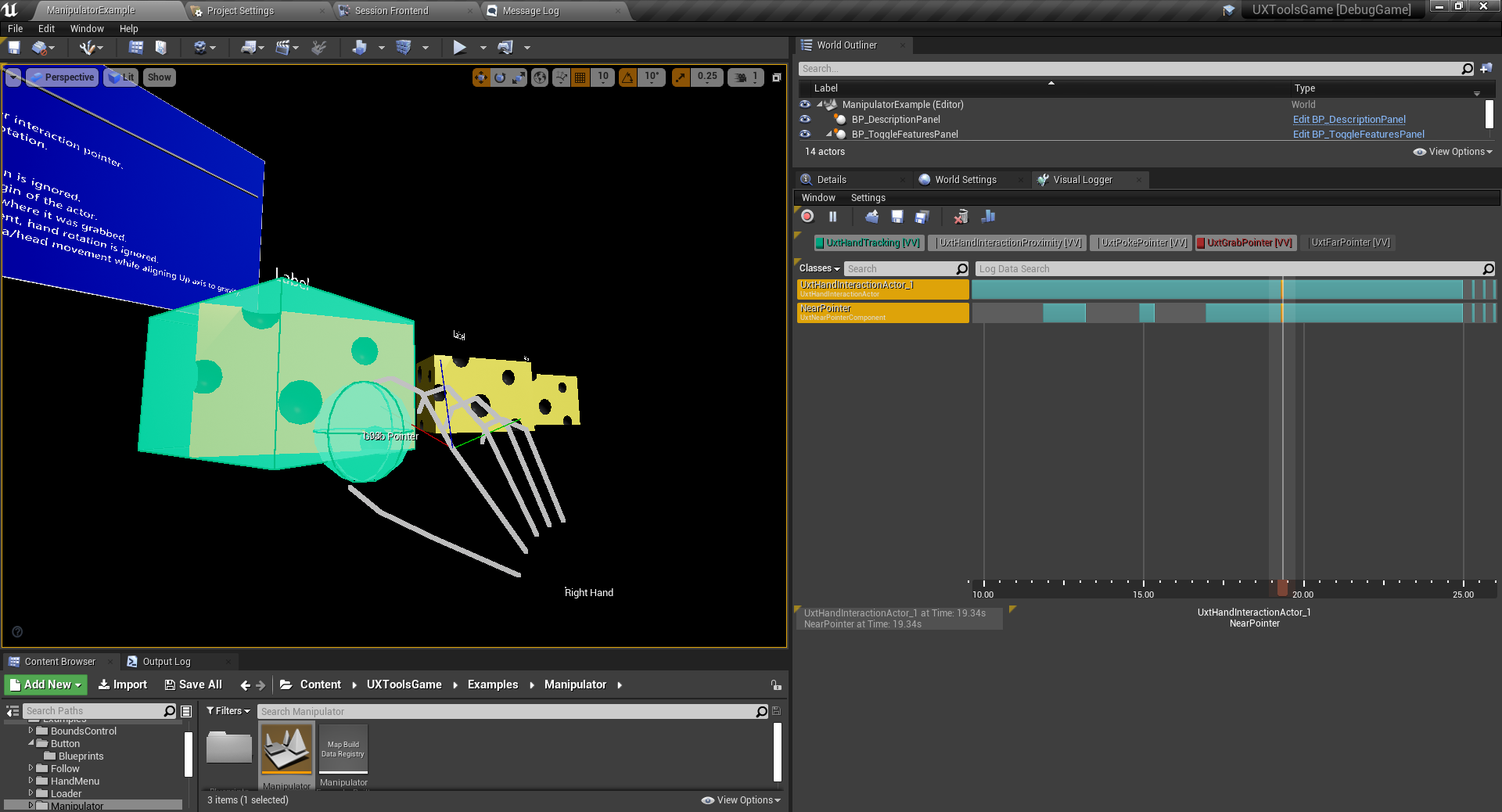Screen dimensions: 1502x812
Task: Click the Add New button
Action: point(46,684)
